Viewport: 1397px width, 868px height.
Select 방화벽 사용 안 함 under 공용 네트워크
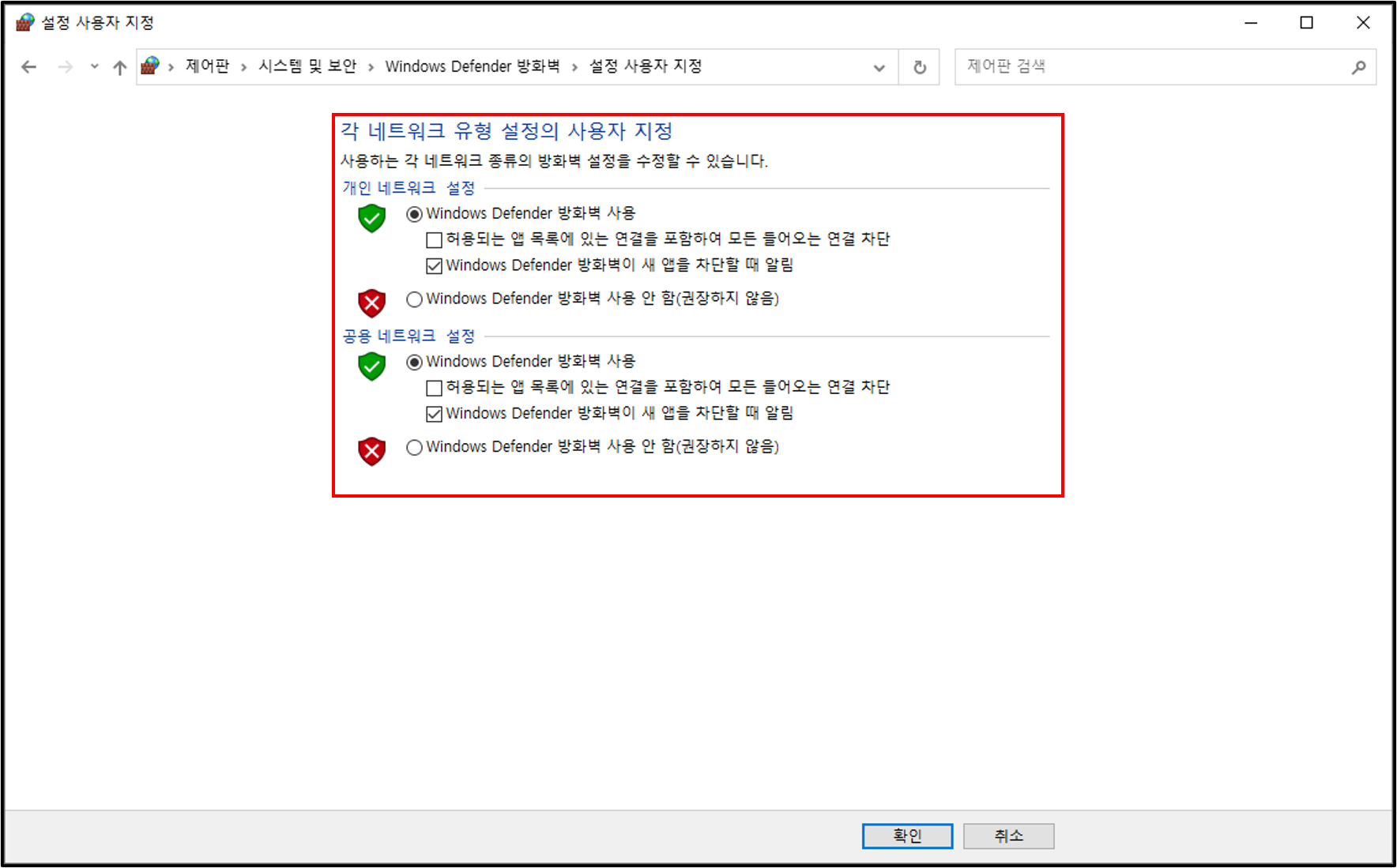pos(414,448)
